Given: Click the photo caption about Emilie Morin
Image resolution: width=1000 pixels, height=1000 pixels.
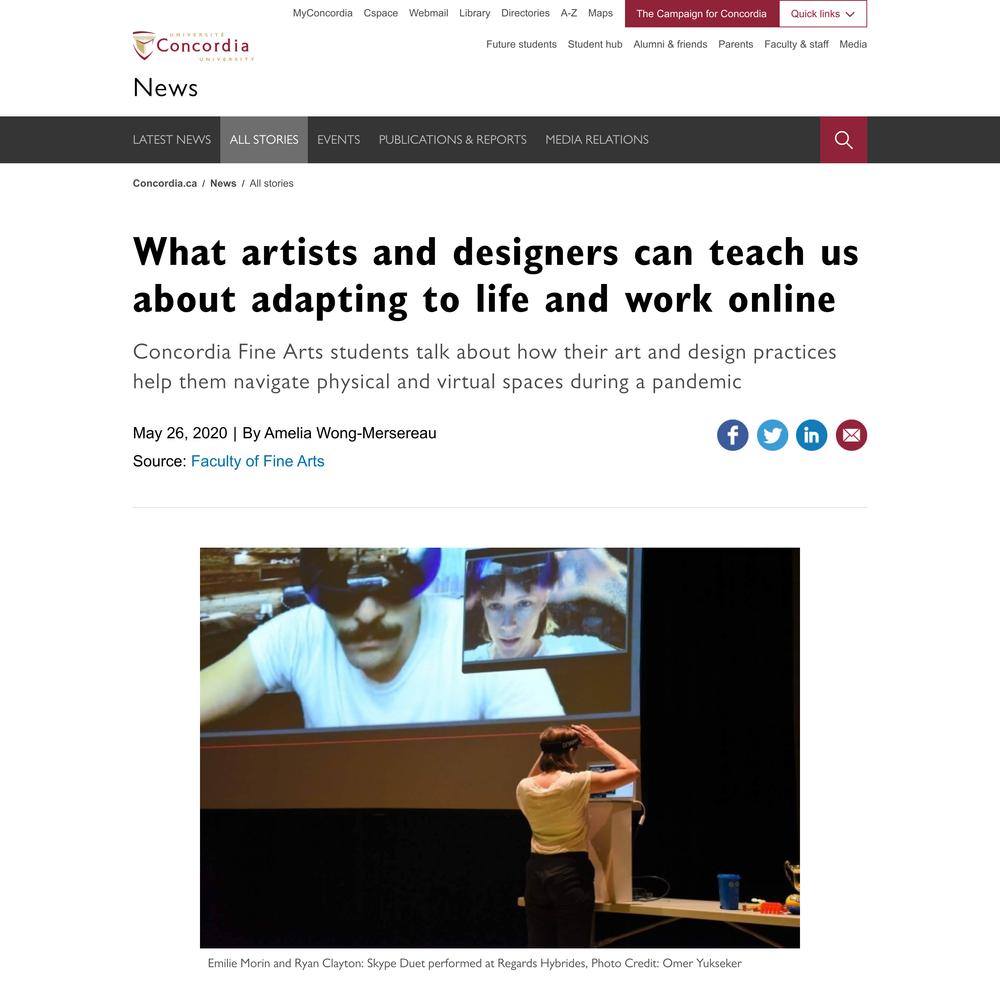Looking at the screenshot, I should (x=474, y=963).
